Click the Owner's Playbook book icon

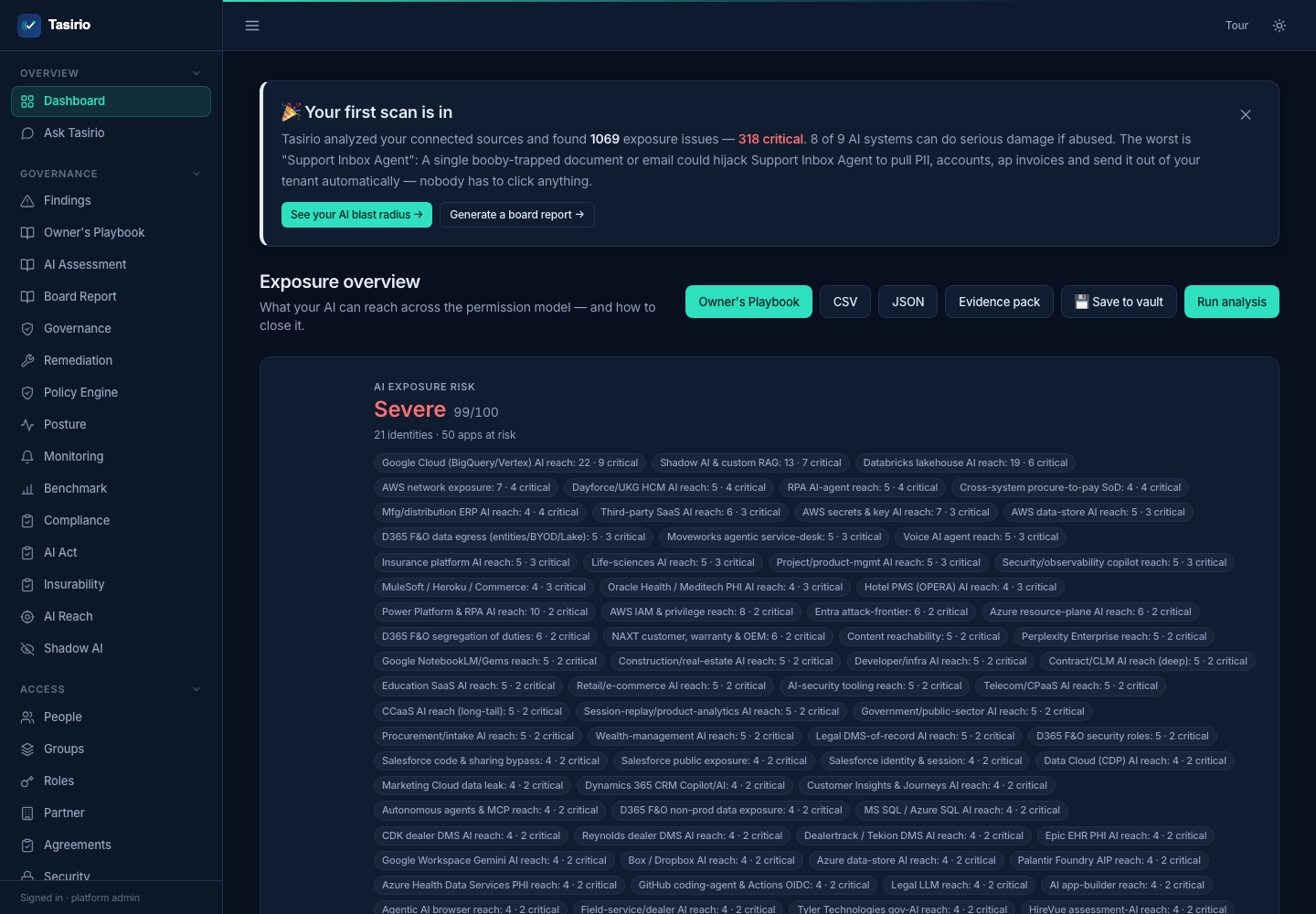point(27,233)
